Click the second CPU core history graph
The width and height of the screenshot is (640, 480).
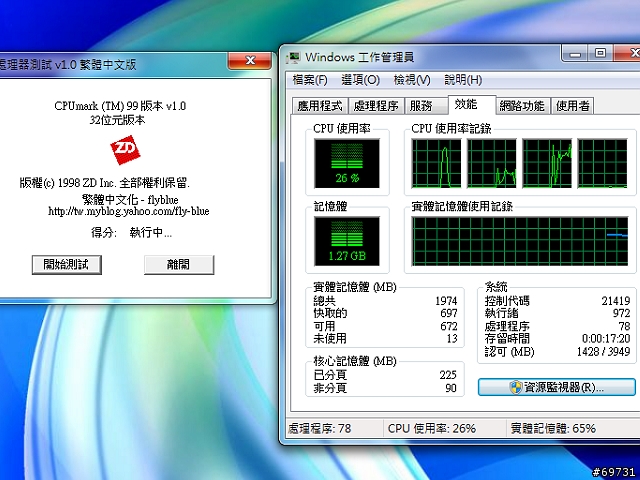coord(491,163)
